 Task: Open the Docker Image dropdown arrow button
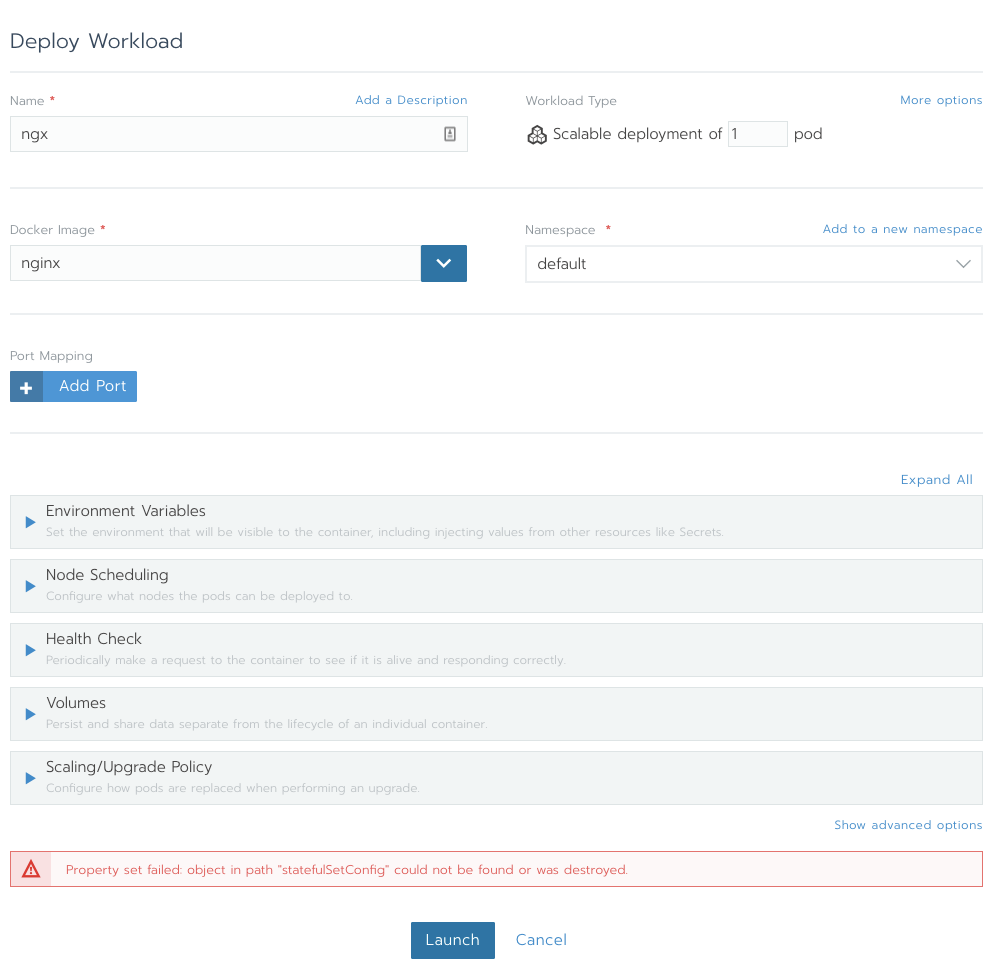(444, 263)
